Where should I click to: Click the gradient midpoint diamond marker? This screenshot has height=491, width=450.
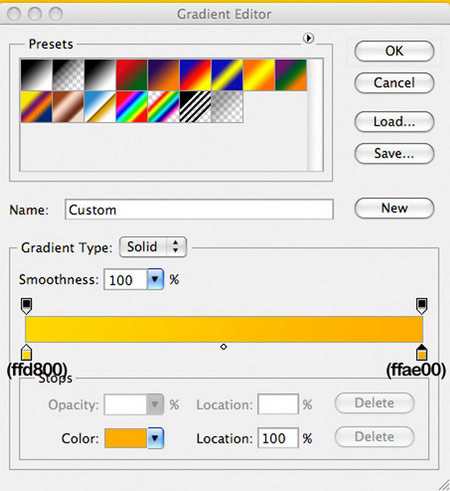click(224, 347)
